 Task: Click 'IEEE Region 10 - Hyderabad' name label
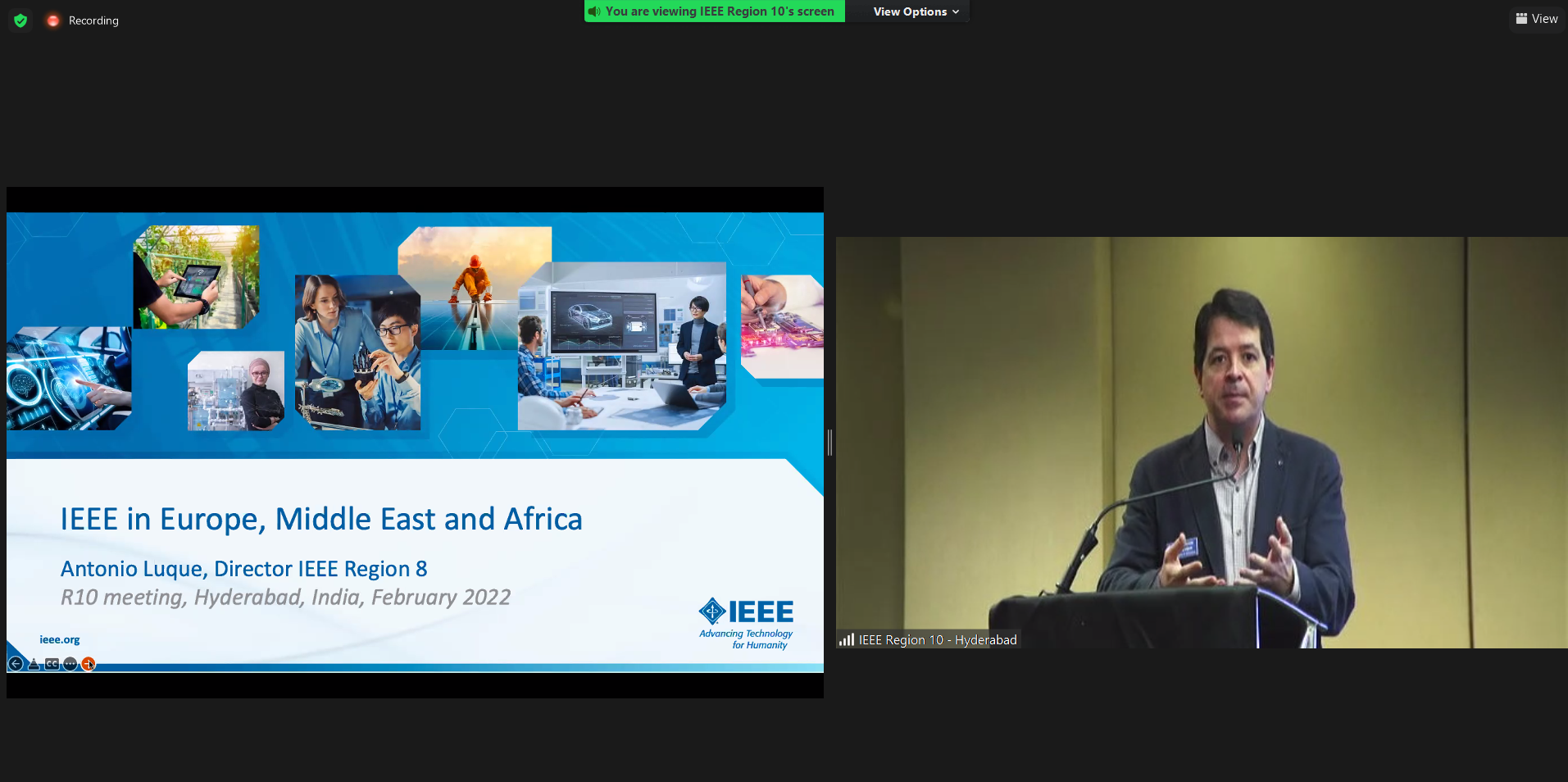click(938, 640)
